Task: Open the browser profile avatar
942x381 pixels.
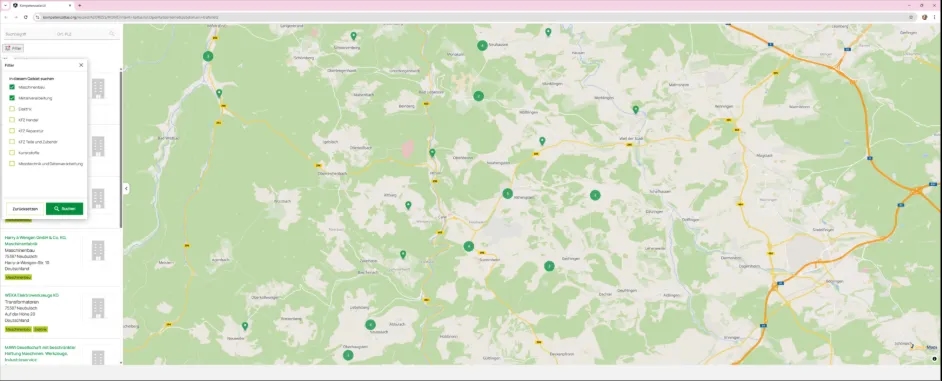Action: coord(925,17)
